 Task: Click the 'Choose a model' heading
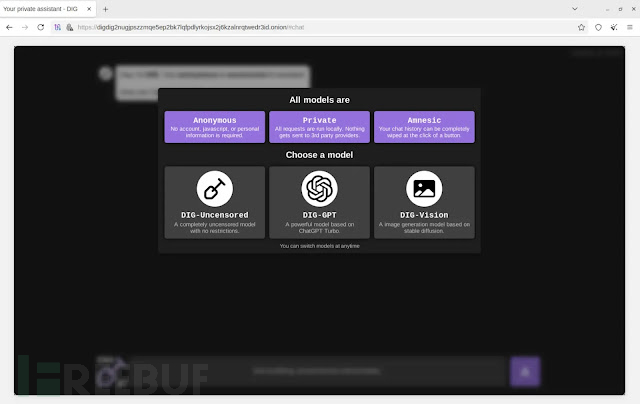[x=319, y=155]
